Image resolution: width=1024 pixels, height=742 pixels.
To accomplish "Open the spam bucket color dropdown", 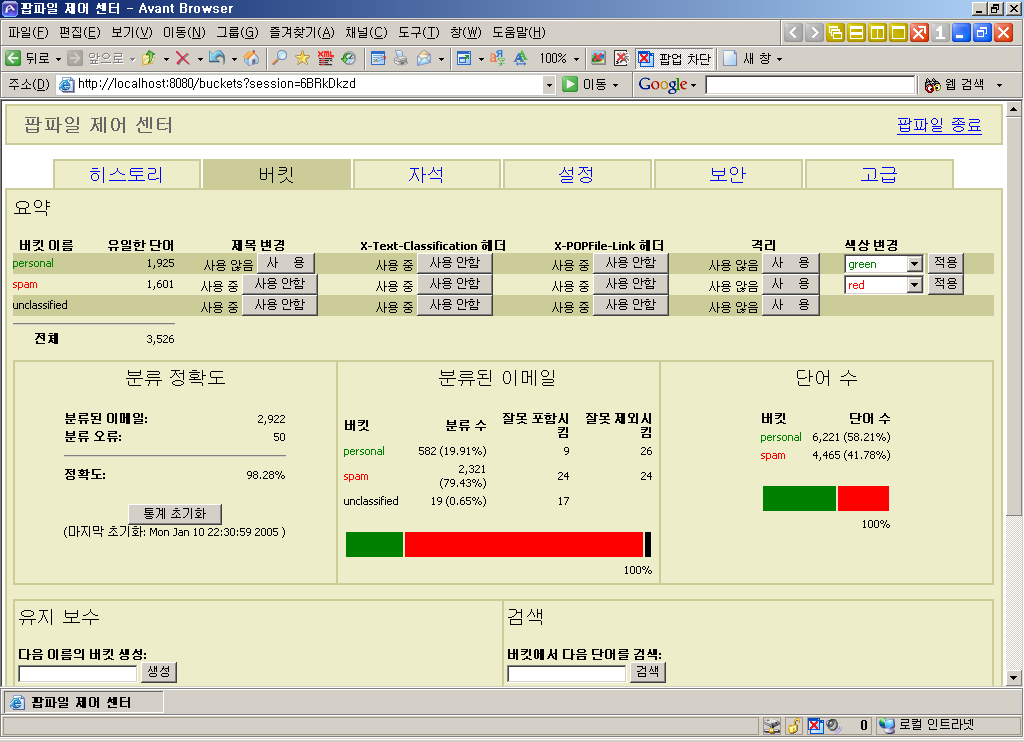I will coord(914,285).
